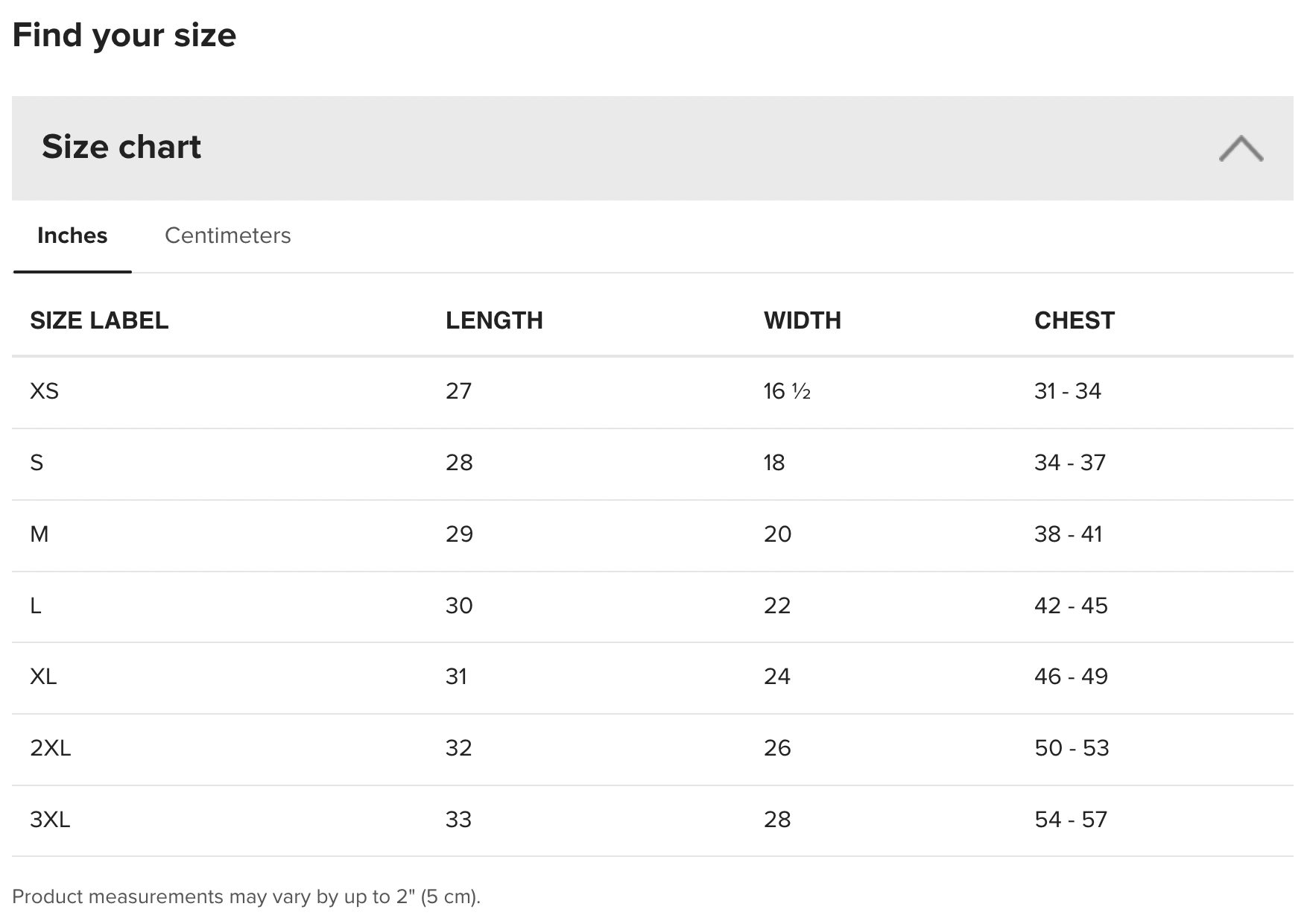Click the CHEST column header
Viewport: 1307px width, 924px height.
[1074, 320]
